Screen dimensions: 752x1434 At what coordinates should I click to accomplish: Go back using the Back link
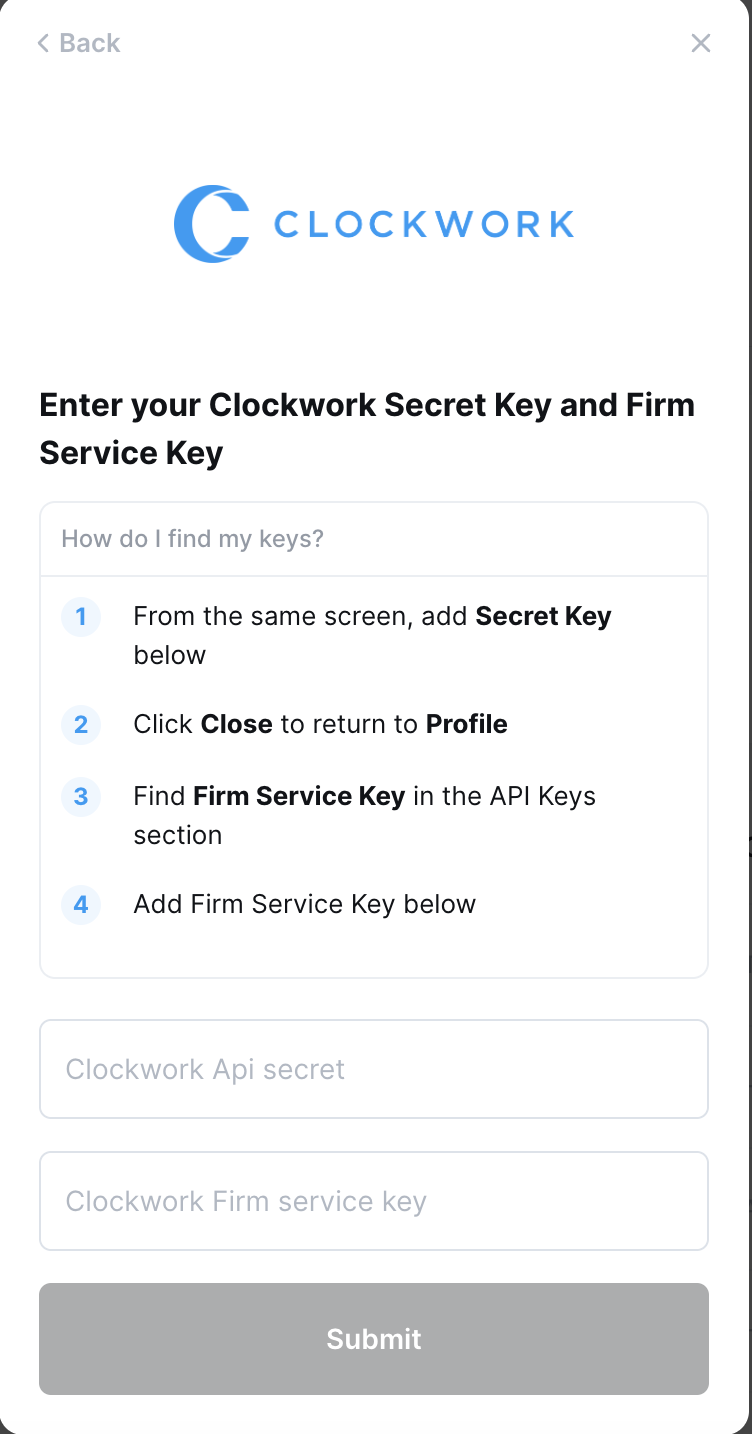(x=79, y=43)
